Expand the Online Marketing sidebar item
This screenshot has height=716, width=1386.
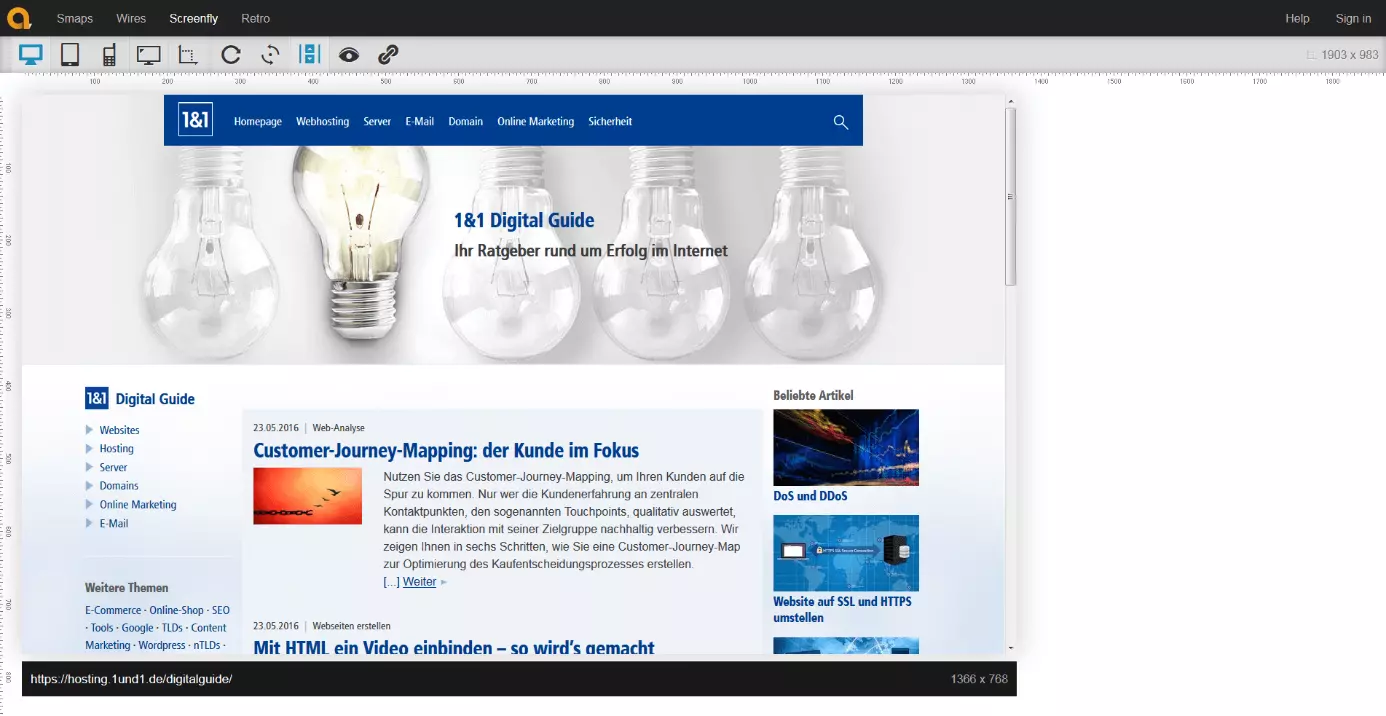click(131, 505)
